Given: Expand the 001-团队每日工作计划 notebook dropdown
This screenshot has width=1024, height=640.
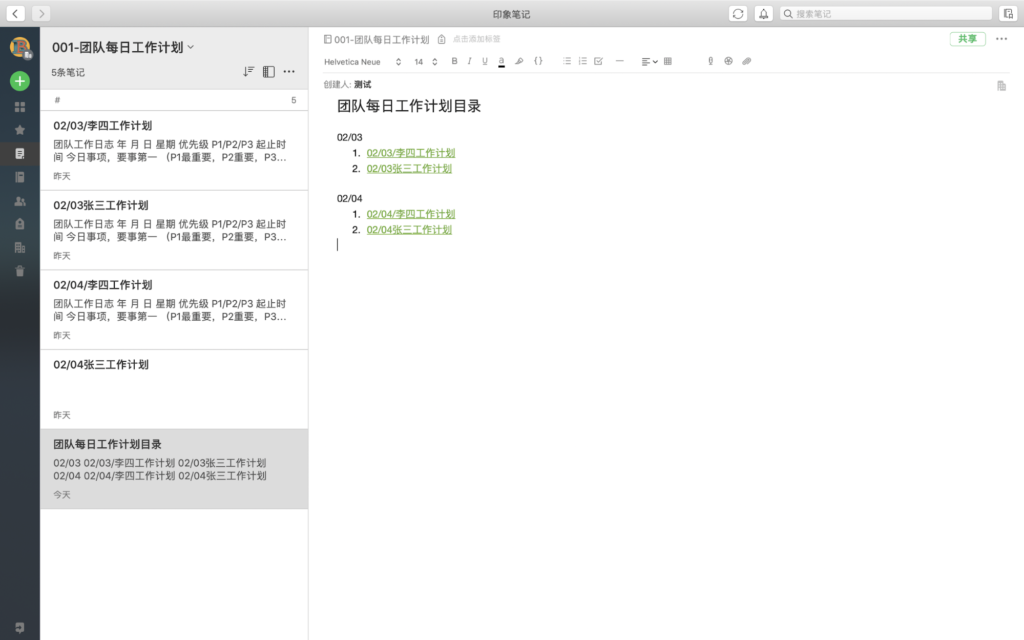Looking at the screenshot, I should tap(191, 47).
